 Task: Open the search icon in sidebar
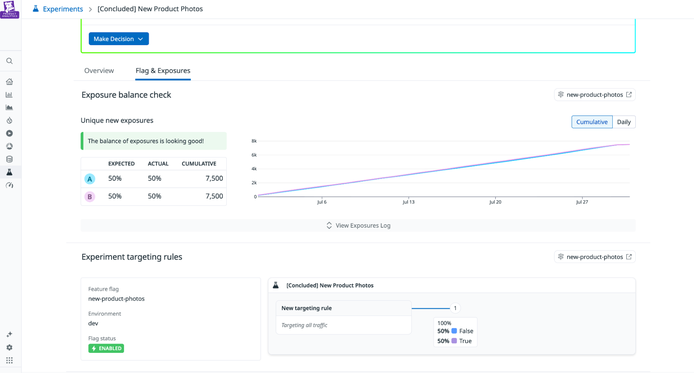point(9,61)
